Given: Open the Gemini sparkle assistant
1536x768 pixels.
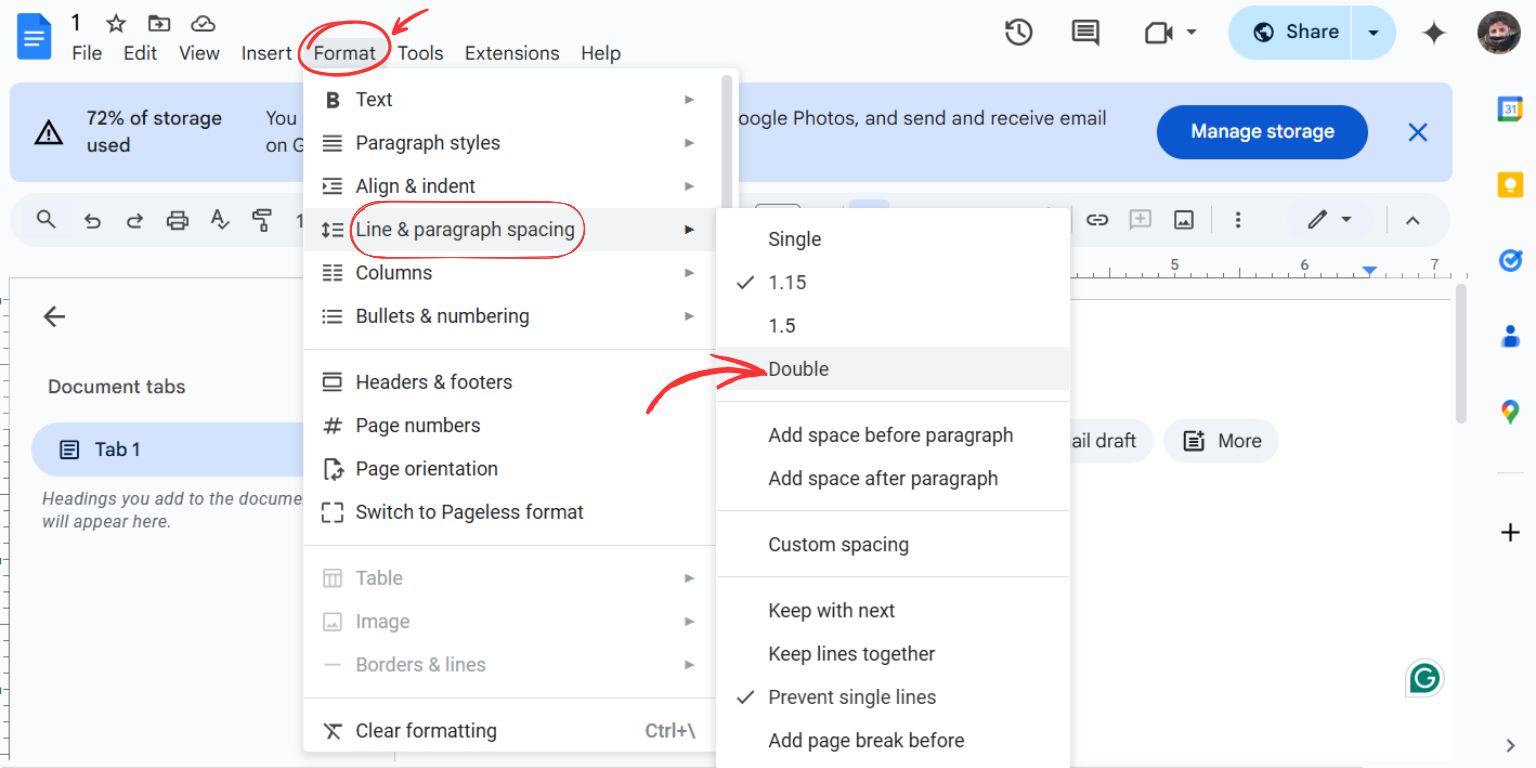Looking at the screenshot, I should (1434, 33).
